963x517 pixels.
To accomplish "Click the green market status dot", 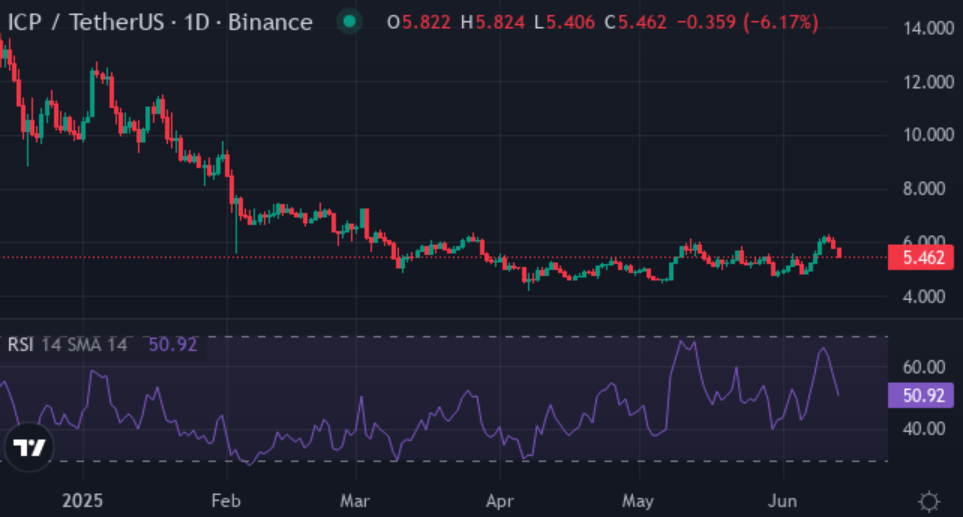I will click(348, 21).
